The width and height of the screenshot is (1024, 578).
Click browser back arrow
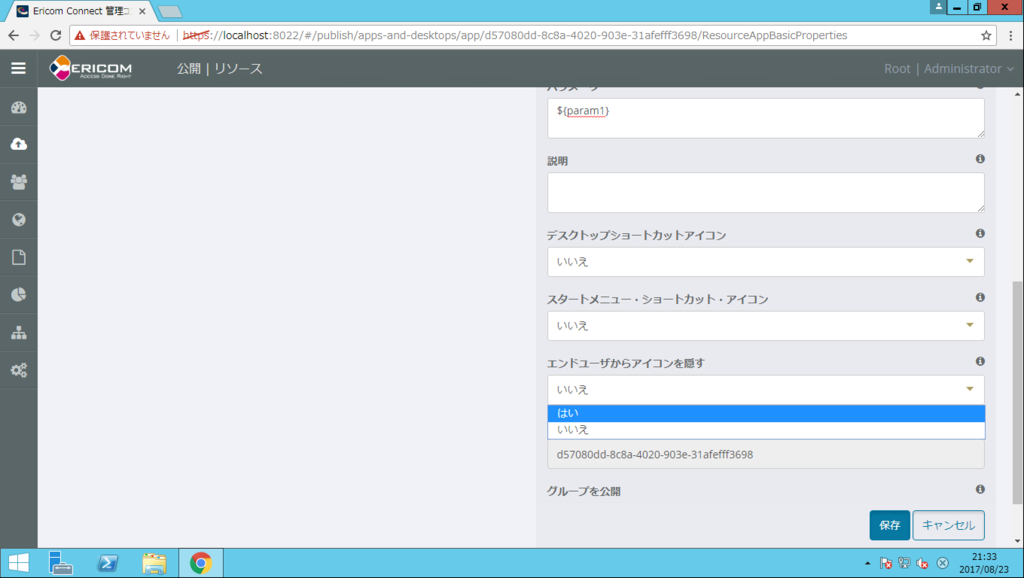click(x=14, y=35)
